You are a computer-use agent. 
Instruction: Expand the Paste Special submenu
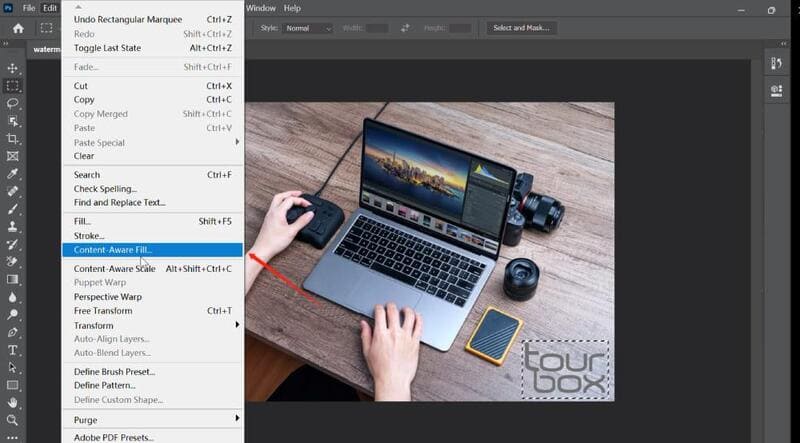(153, 142)
